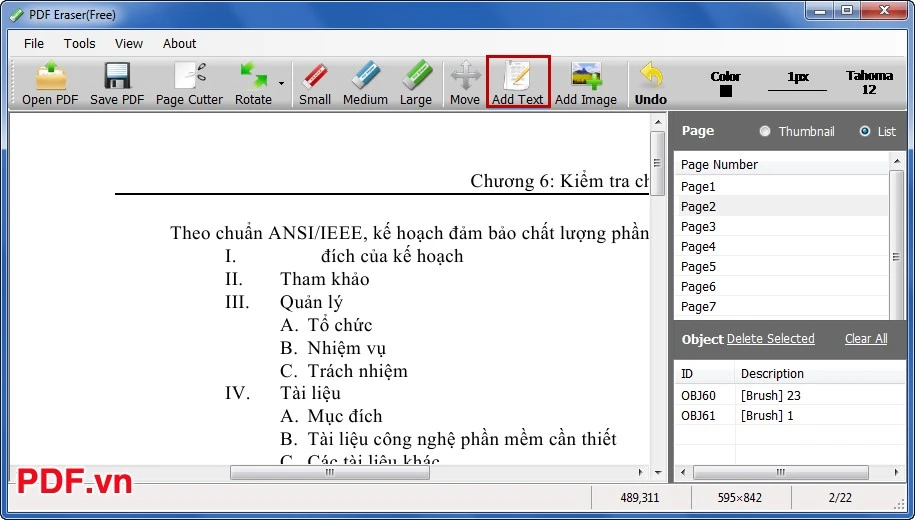Choose the Large eraser
This screenshot has width=915, height=520.
(415, 83)
